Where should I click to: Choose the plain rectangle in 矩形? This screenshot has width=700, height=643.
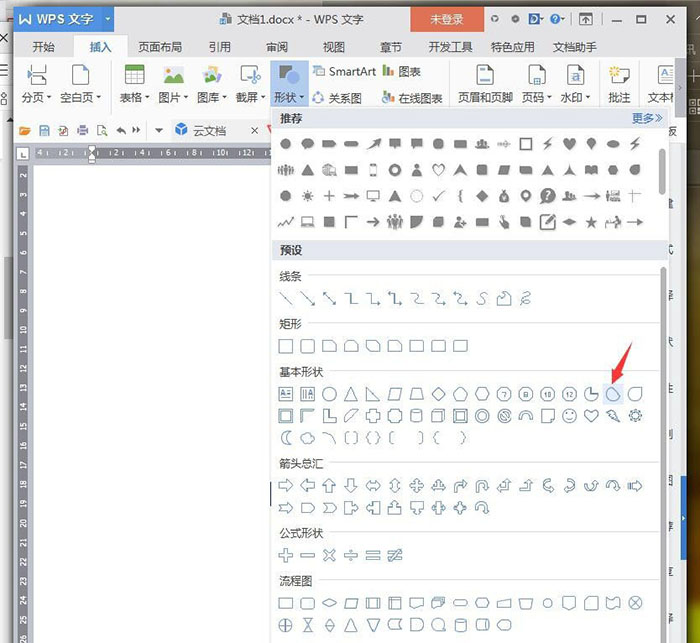click(x=286, y=346)
